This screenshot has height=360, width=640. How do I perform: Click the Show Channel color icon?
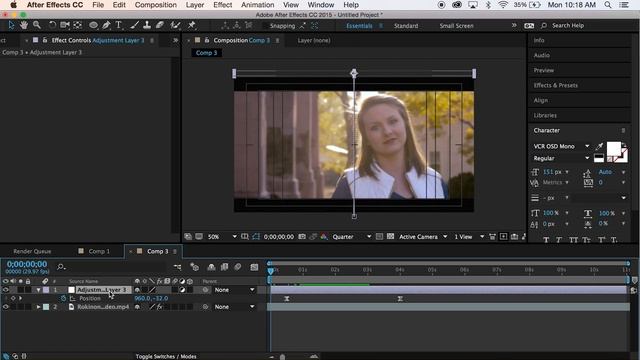click(324, 237)
